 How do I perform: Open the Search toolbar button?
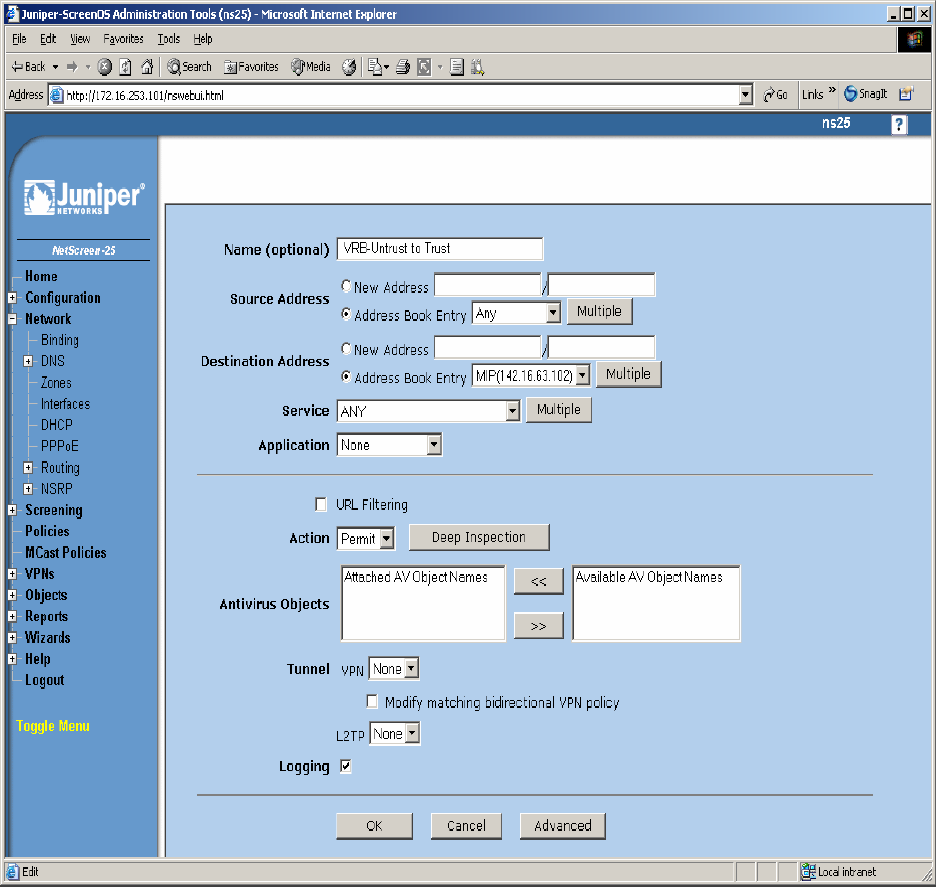point(189,66)
